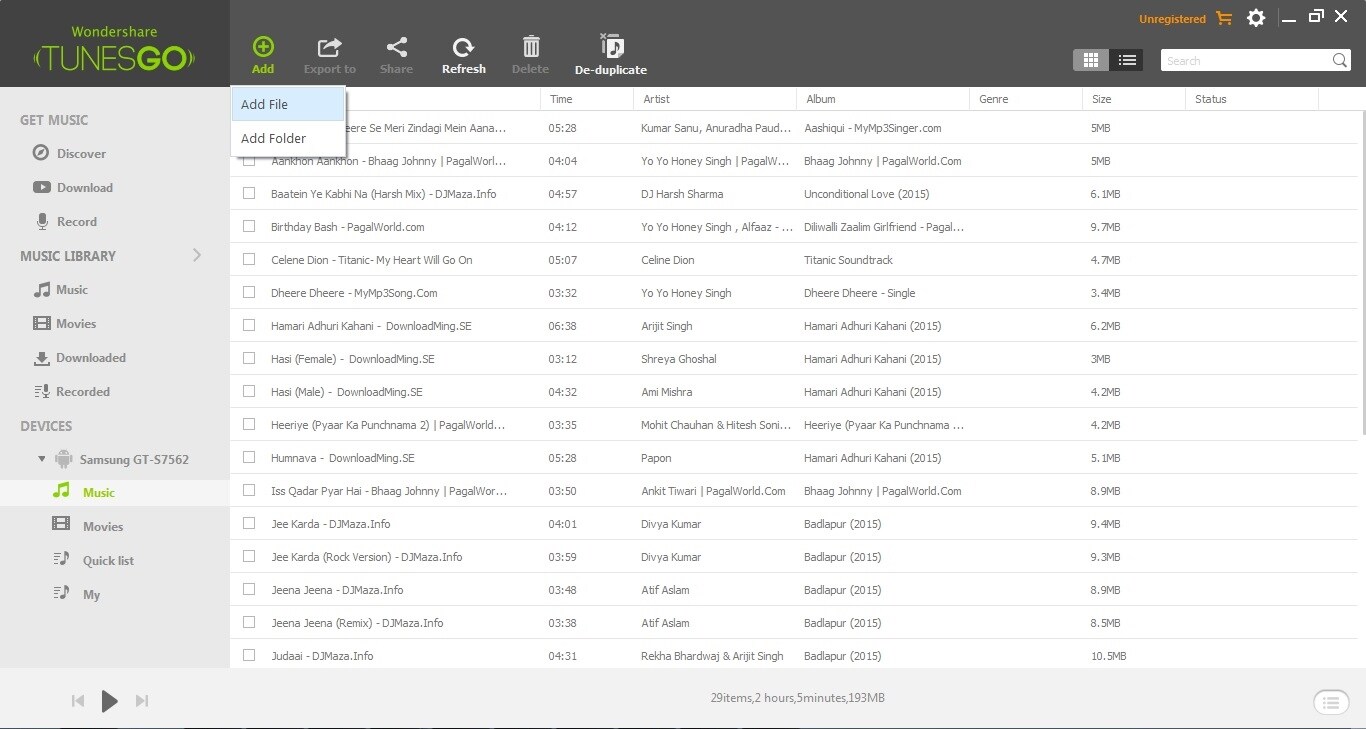Choose Add File from menu
The image size is (1366, 729).
288,104
